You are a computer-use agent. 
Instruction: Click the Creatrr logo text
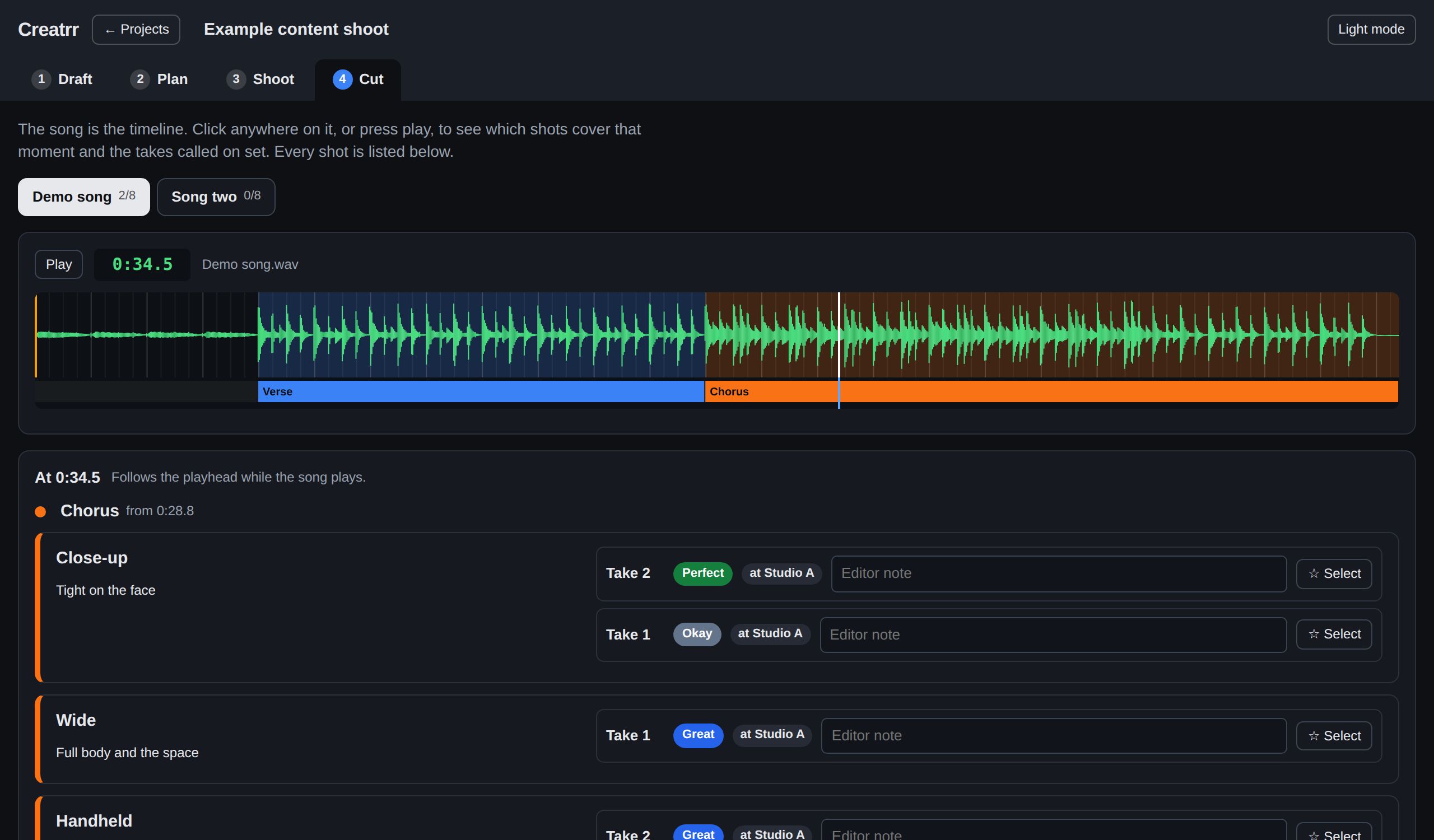(48, 30)
